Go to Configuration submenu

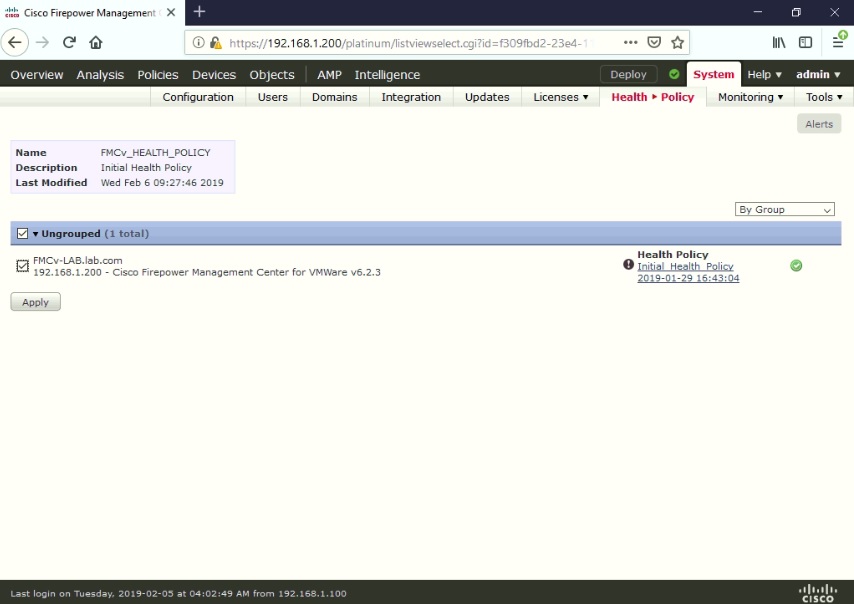(x=198, y=97)
